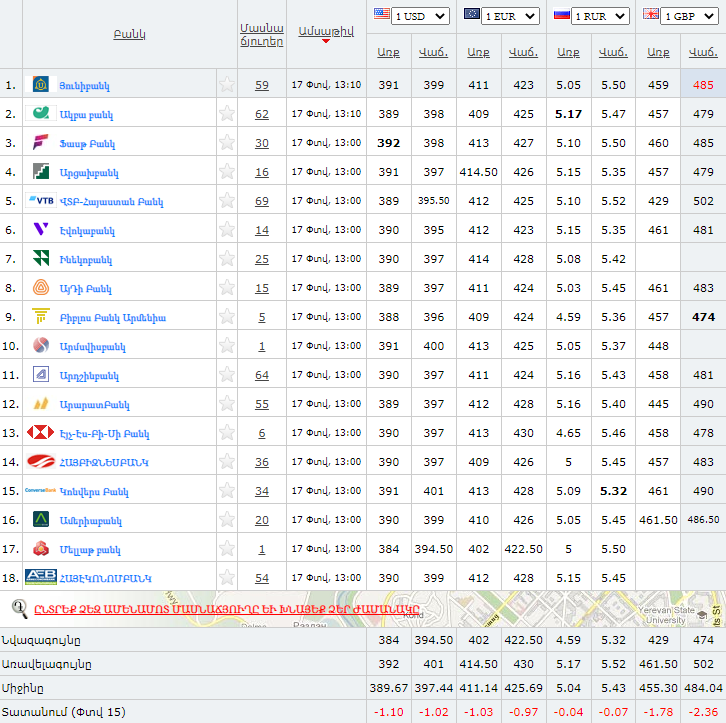Click the AEB logo in row 18

[41, 577]
